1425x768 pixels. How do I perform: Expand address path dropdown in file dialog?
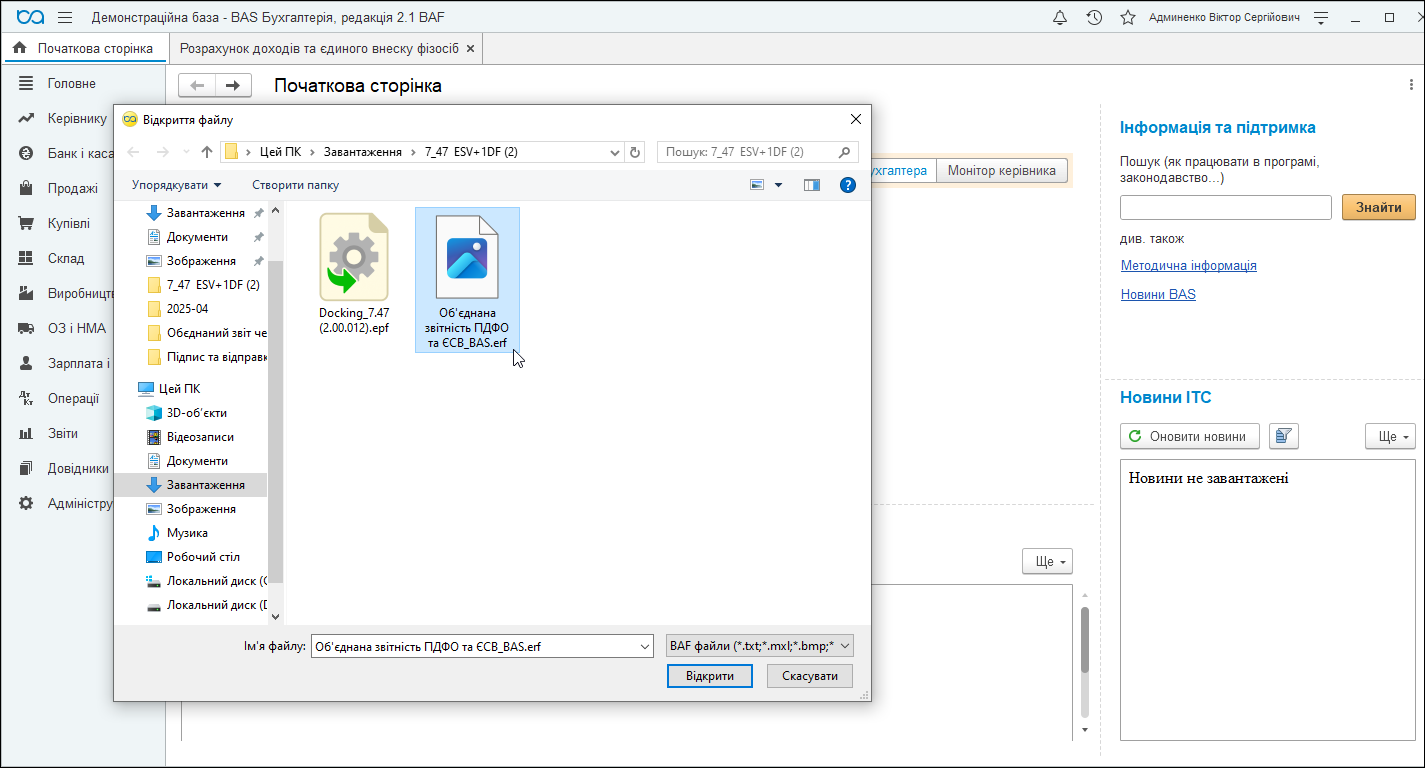coord(615,152)
